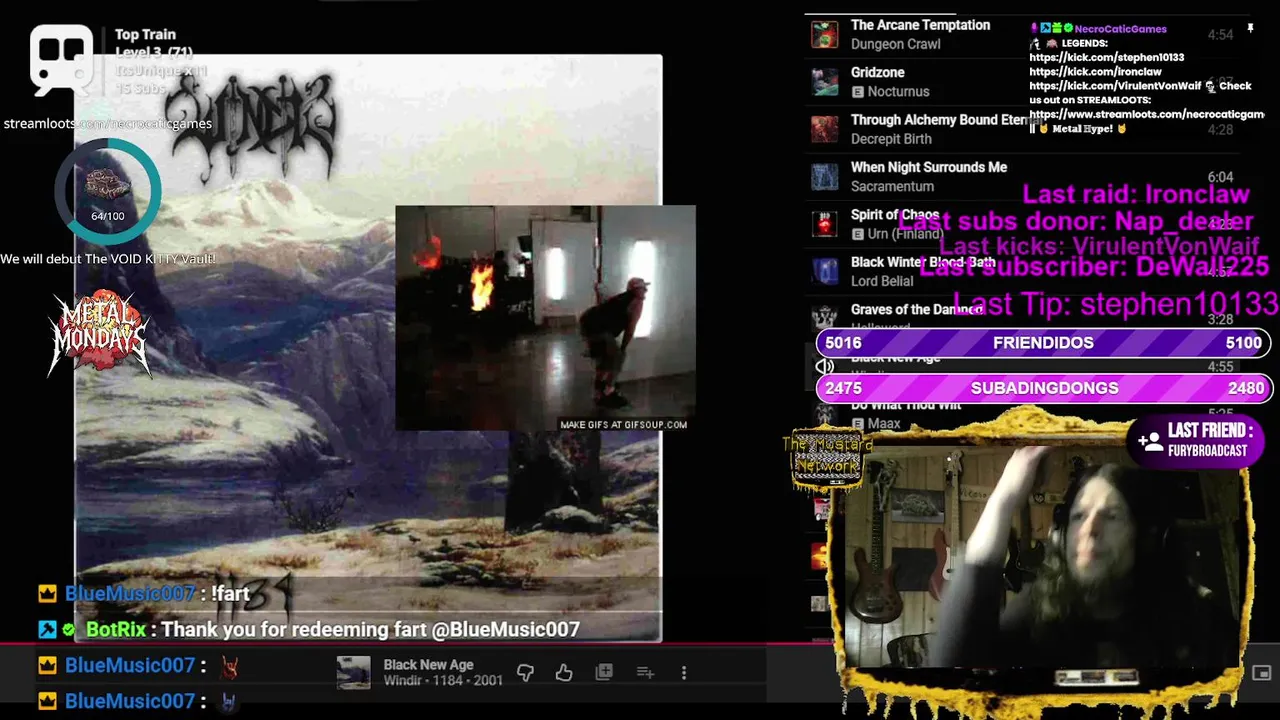This screenshot has height=720, width=1280.
Task: Play 'The Arcane Temptation' from the queue
Action: 920,25
